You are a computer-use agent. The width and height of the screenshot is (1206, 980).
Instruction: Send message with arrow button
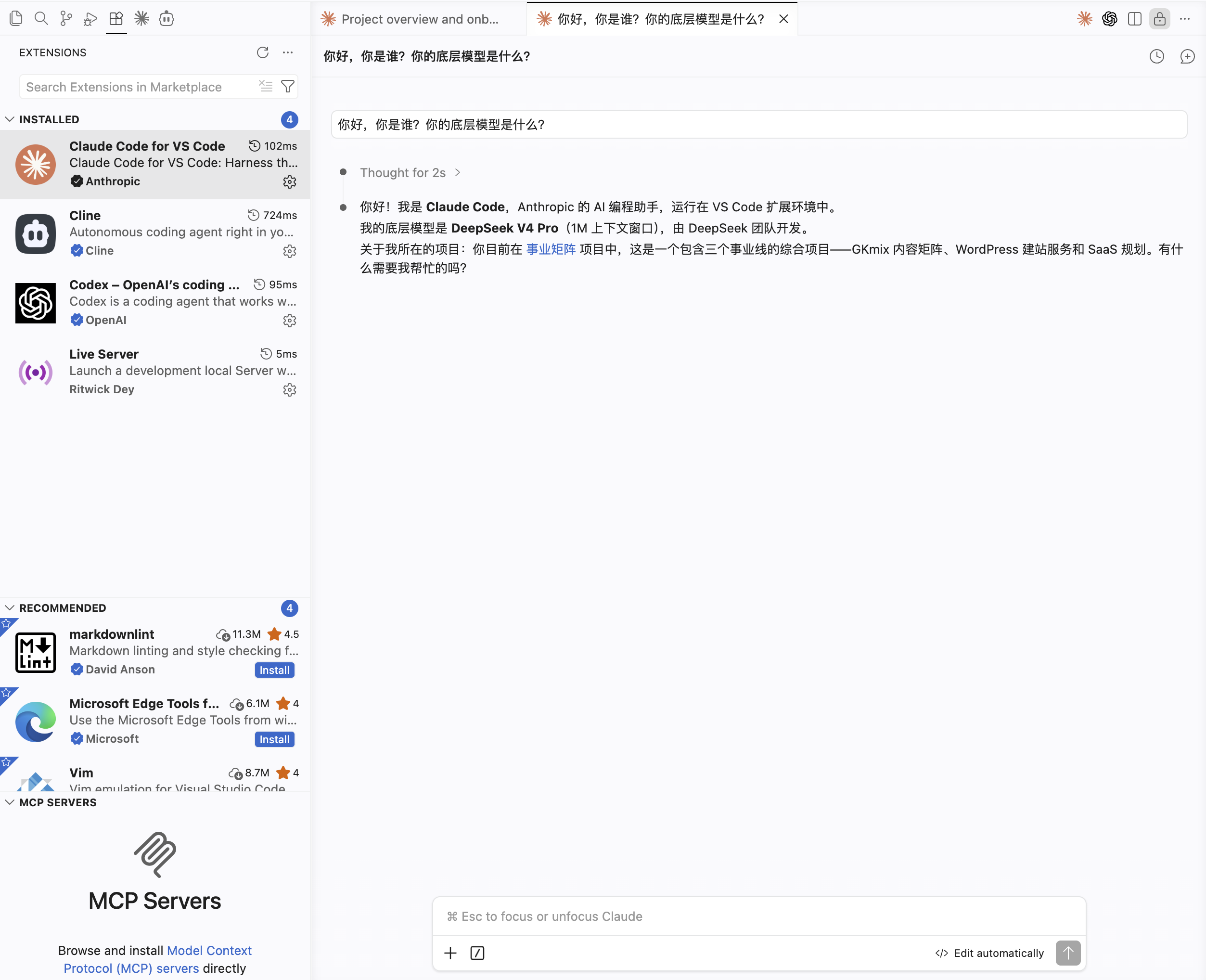pyautogui.click(x=1068, y=953)
